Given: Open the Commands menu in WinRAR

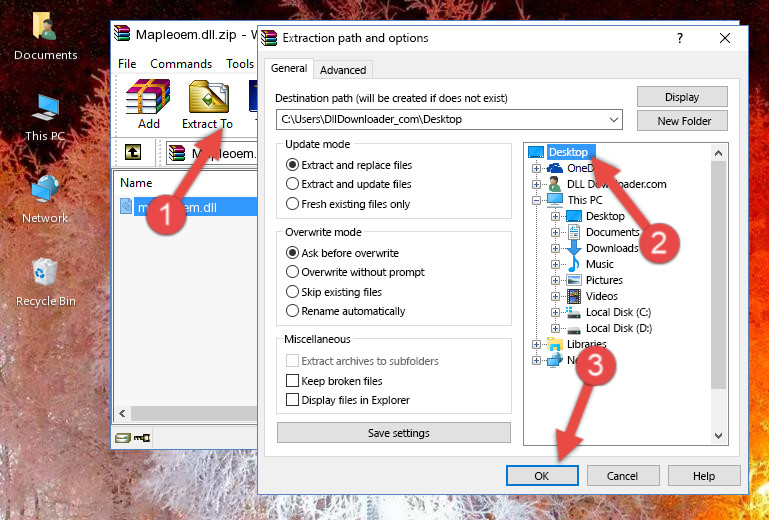Looking at the screenshot, I should pyautogui.click(x=181, y=64).
